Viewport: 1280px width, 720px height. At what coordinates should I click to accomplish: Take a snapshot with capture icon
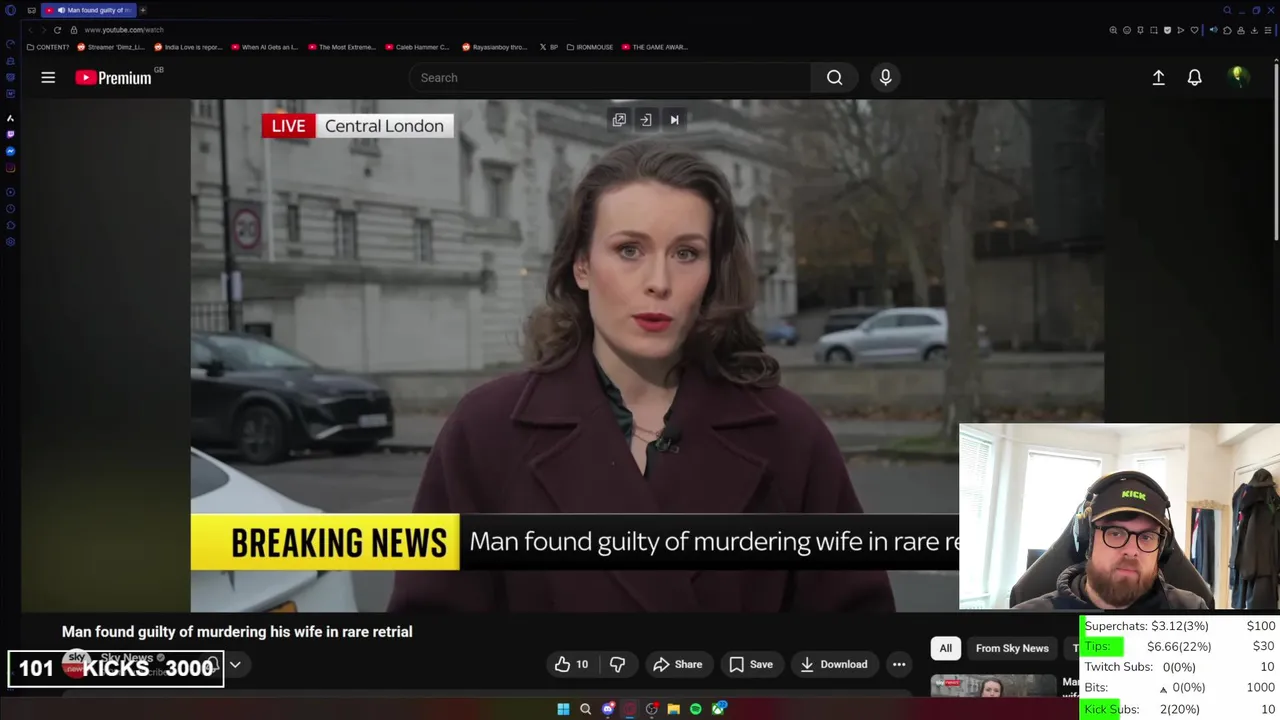(x=1154, y=30)
